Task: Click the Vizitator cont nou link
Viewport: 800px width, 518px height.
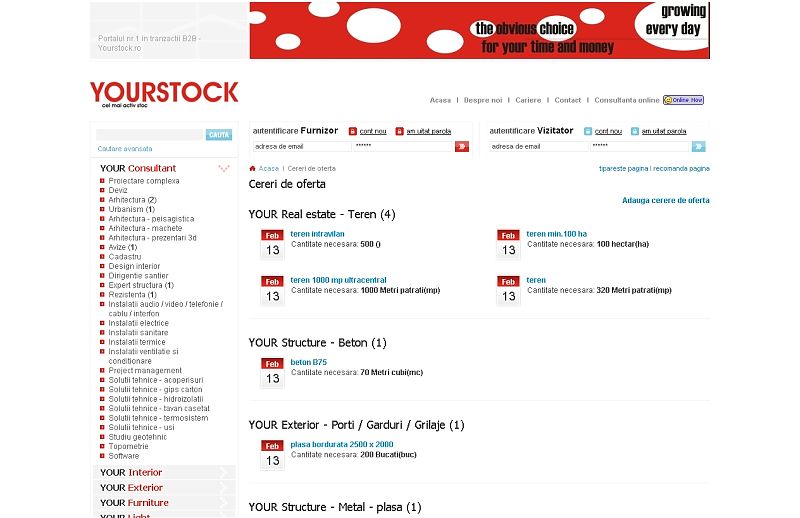Action: pos(608,131)
